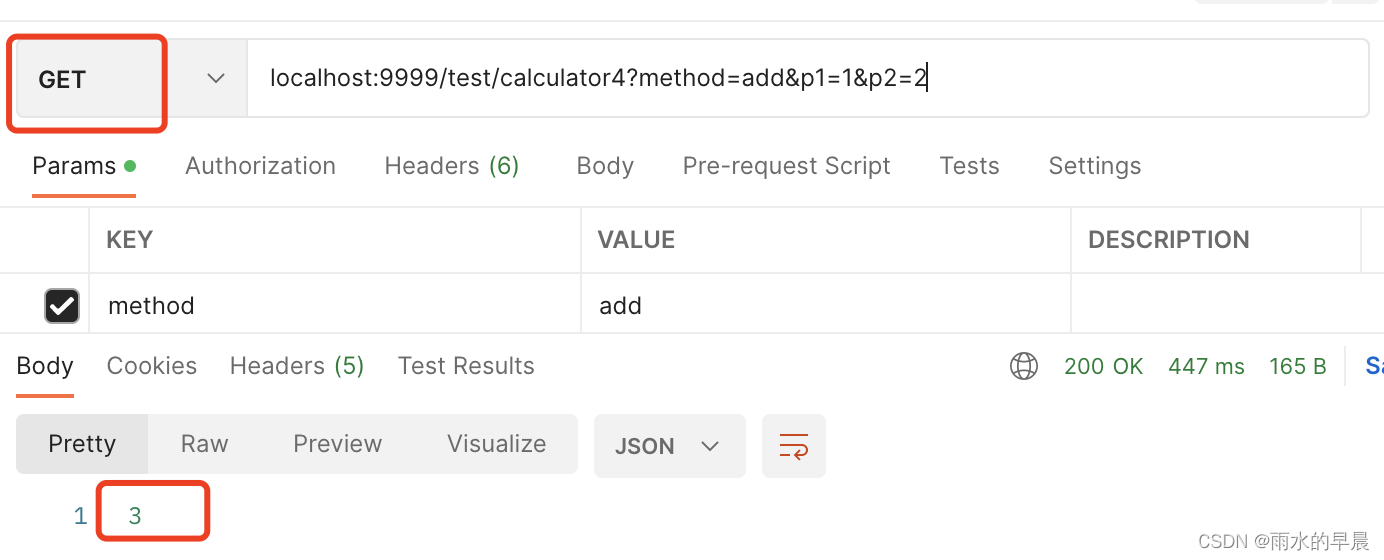Switch to the Authorization tab

[x=260, y=166]
